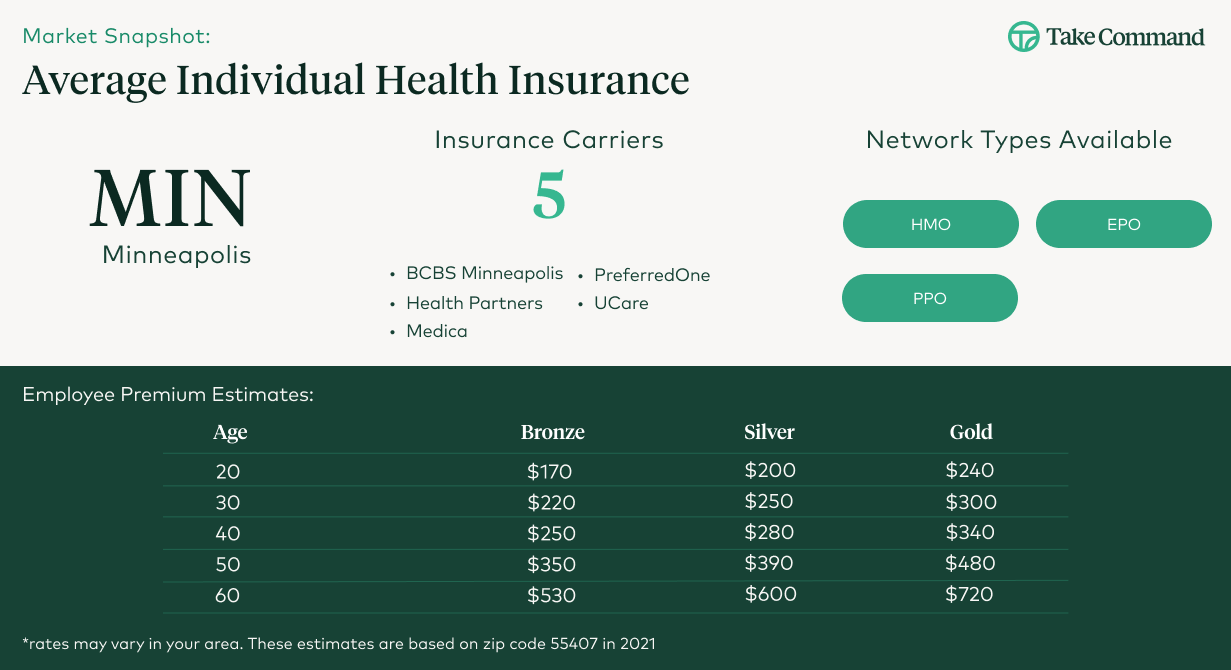Select the Silver column header
This screenshot has width=1231, height=670.
click(769, 433)
